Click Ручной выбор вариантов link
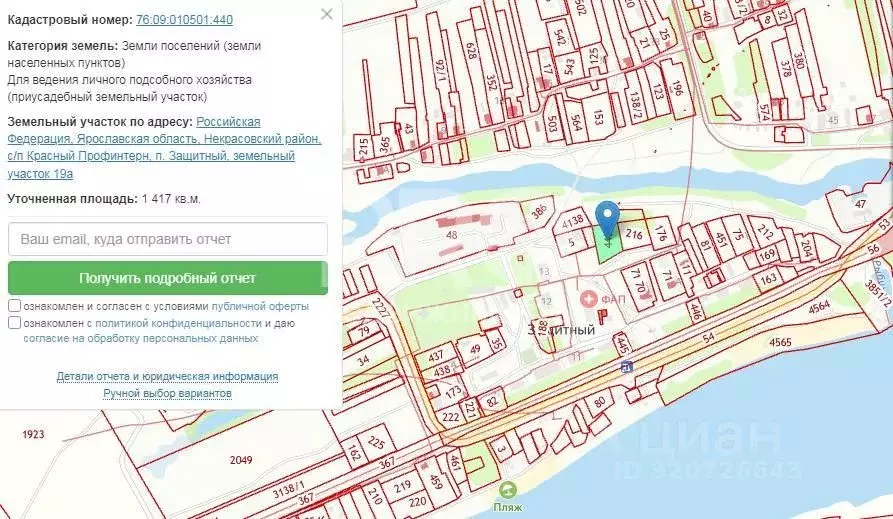 (167, 393)
